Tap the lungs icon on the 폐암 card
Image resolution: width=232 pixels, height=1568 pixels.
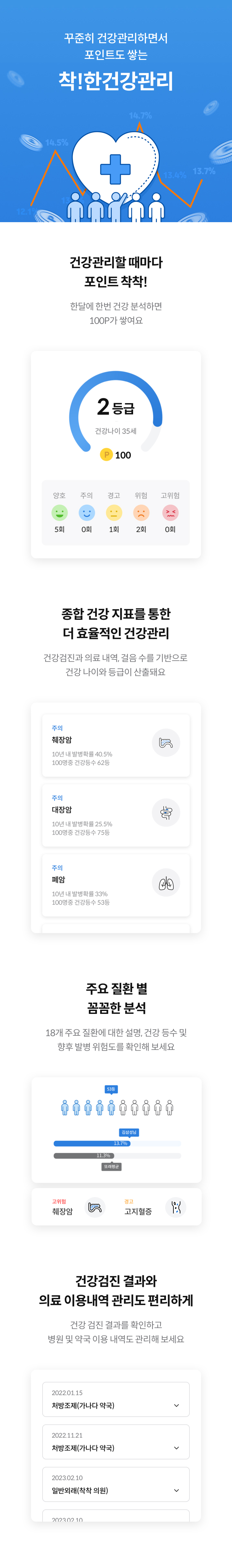click(x=166, y=883)
